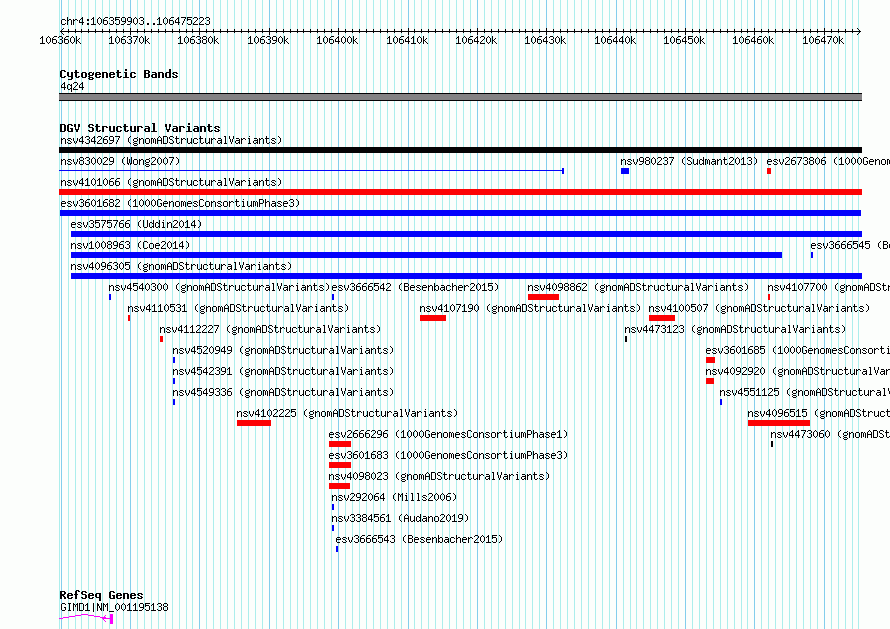Click the 4q24 band label
The height and width of the screenshot is (629, 890).
pyautogui.click(x=72, y=86)
